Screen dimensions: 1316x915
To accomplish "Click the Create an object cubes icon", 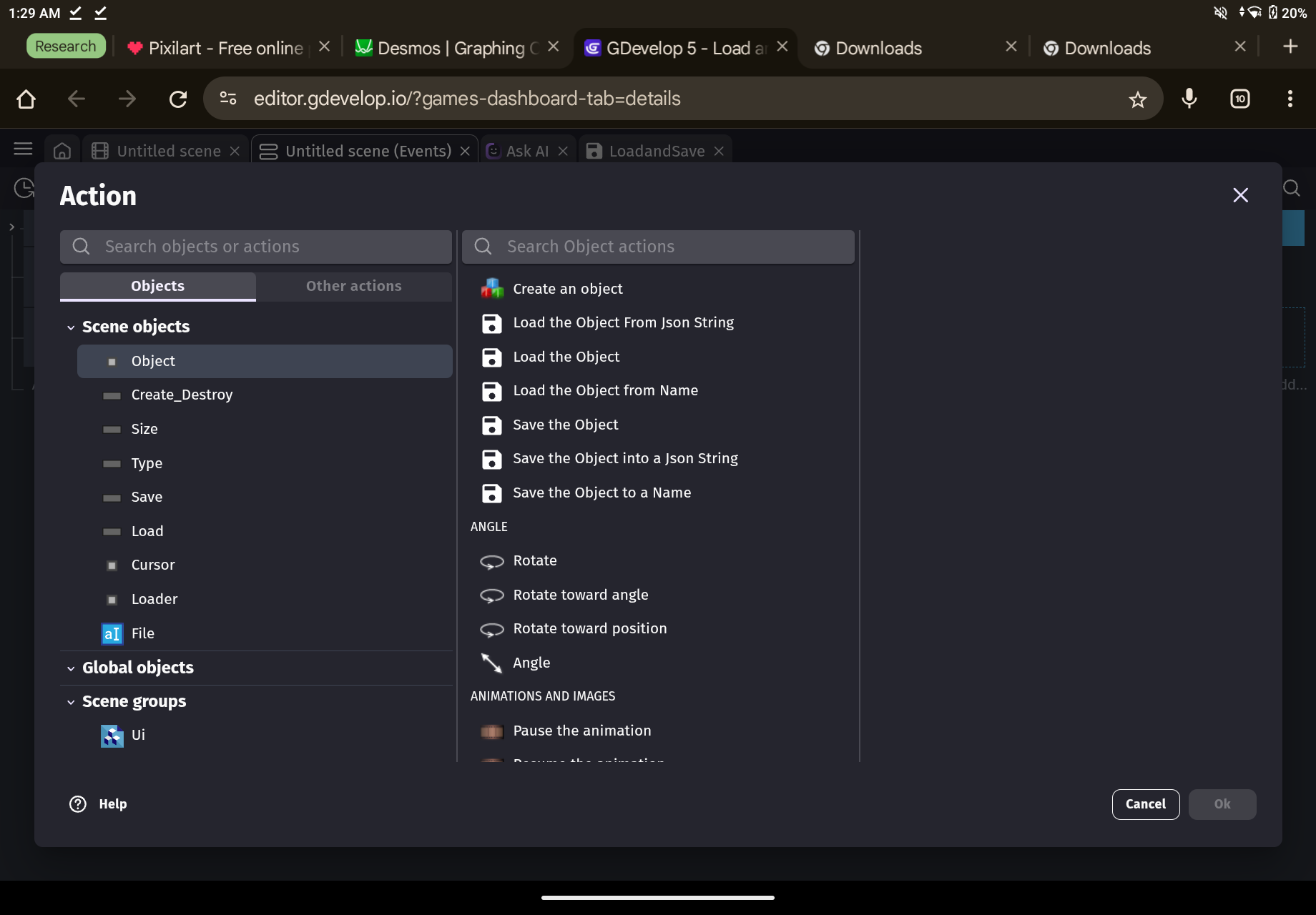I will click(492, 289).
